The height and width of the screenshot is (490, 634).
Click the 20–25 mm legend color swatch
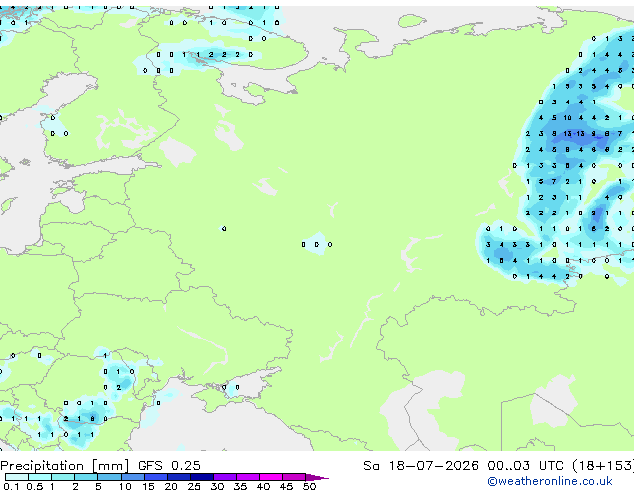[x=179, y=477]
